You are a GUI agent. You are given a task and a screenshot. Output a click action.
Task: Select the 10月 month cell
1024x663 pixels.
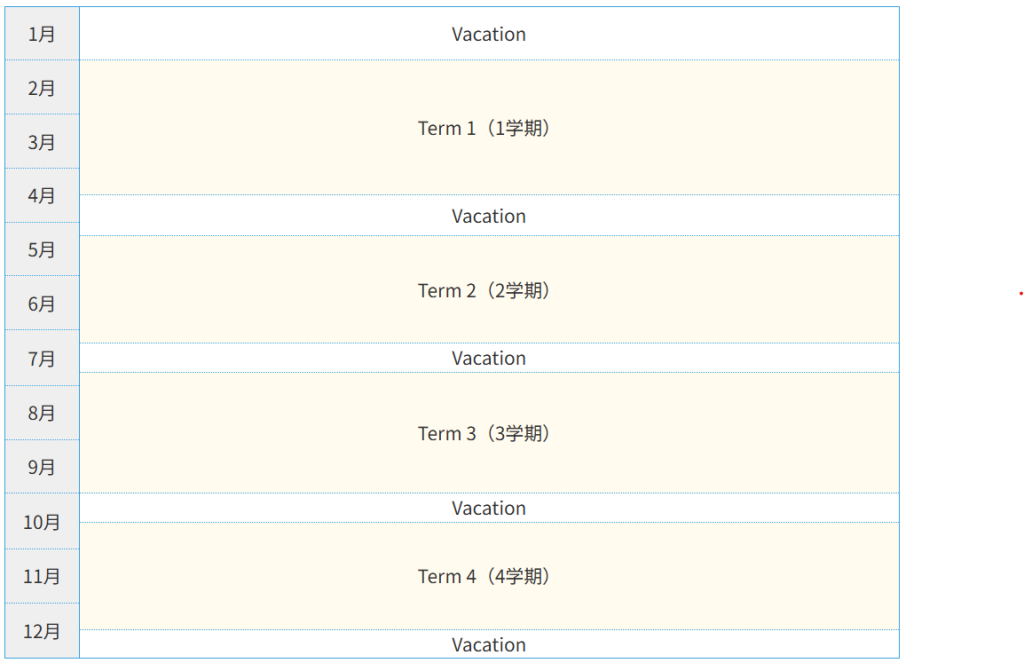(x=42, y=522)
